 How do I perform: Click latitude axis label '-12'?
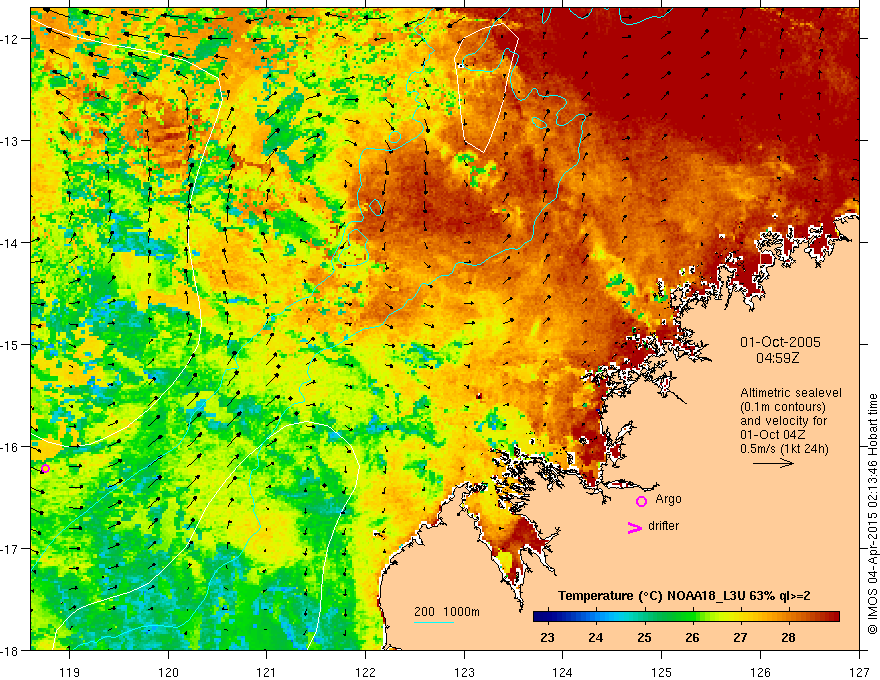pyautogui.click(x=10, y=39)
